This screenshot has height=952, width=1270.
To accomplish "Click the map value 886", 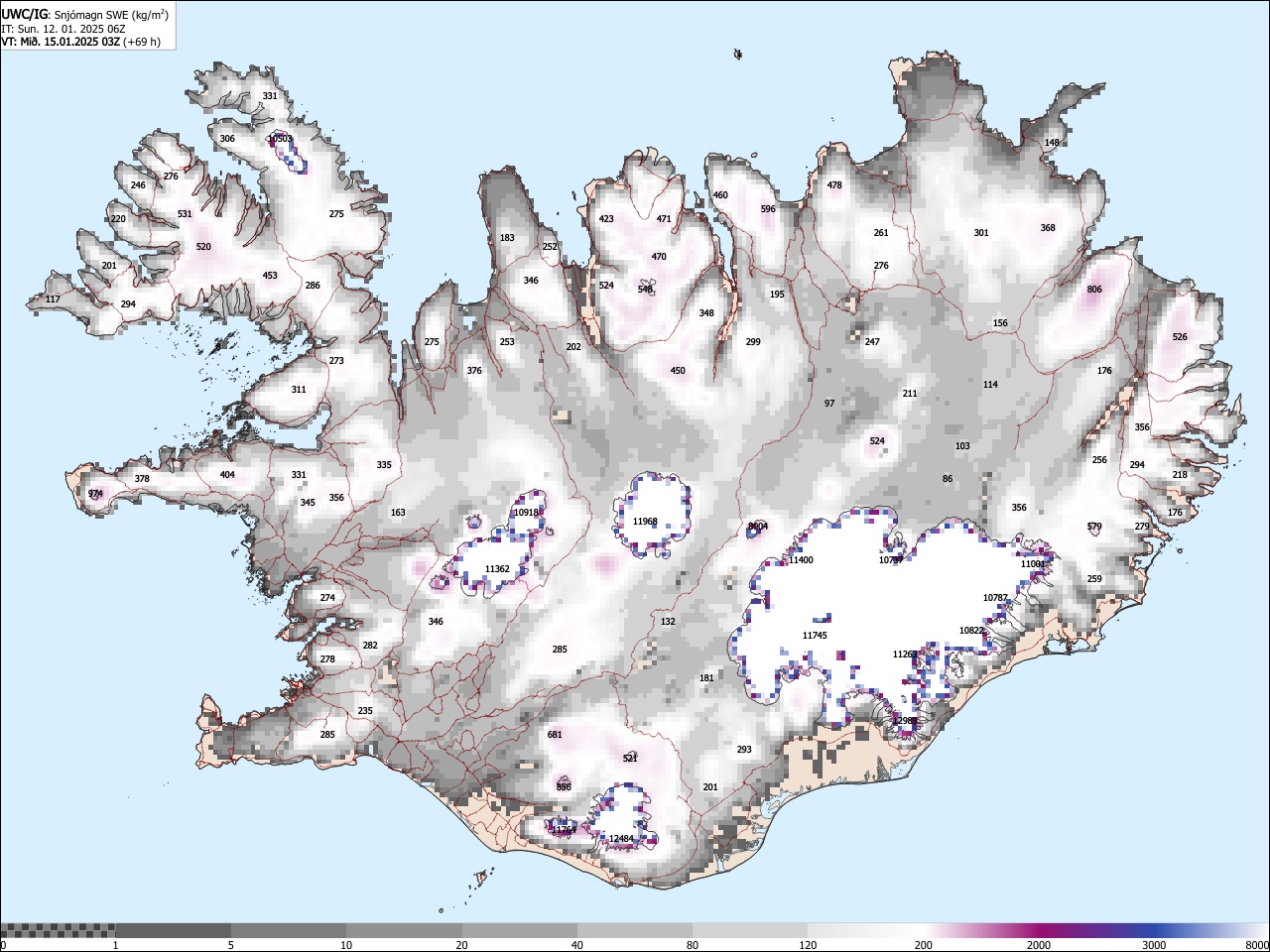I will [x=564, y=787].
